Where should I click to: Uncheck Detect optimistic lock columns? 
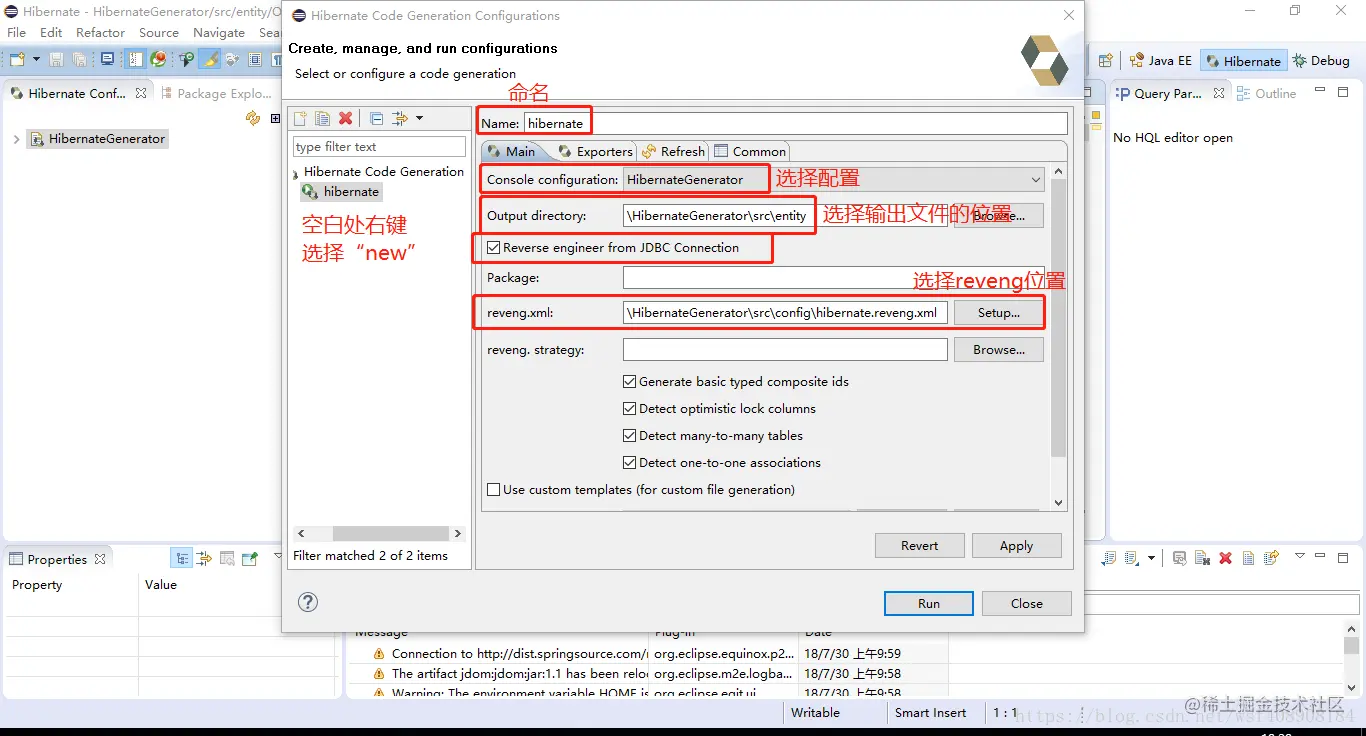tap(629, 408)
